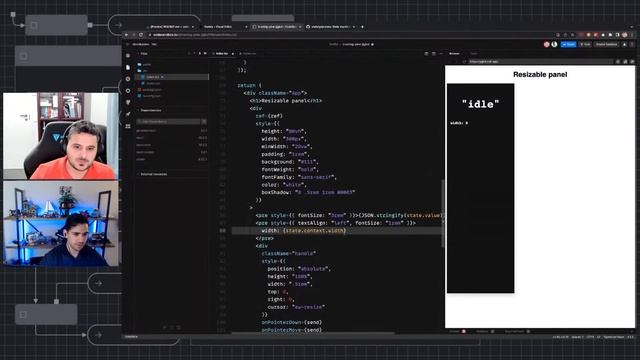Select the Tests preview tab

tap(473, 53)
